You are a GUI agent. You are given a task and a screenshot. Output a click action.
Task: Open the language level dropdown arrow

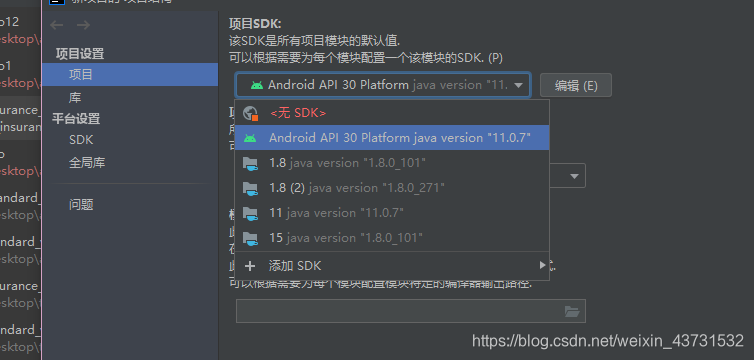(574, 176)
